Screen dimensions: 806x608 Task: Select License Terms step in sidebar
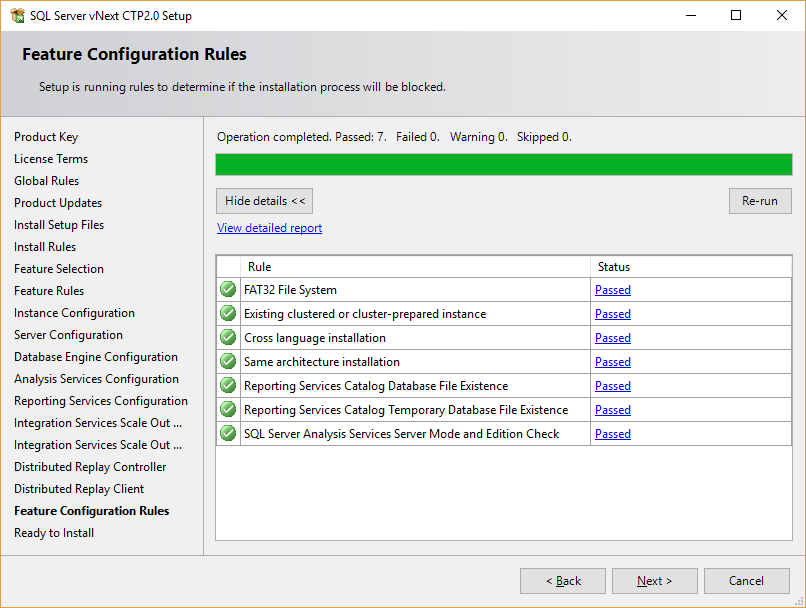(51, 159)
